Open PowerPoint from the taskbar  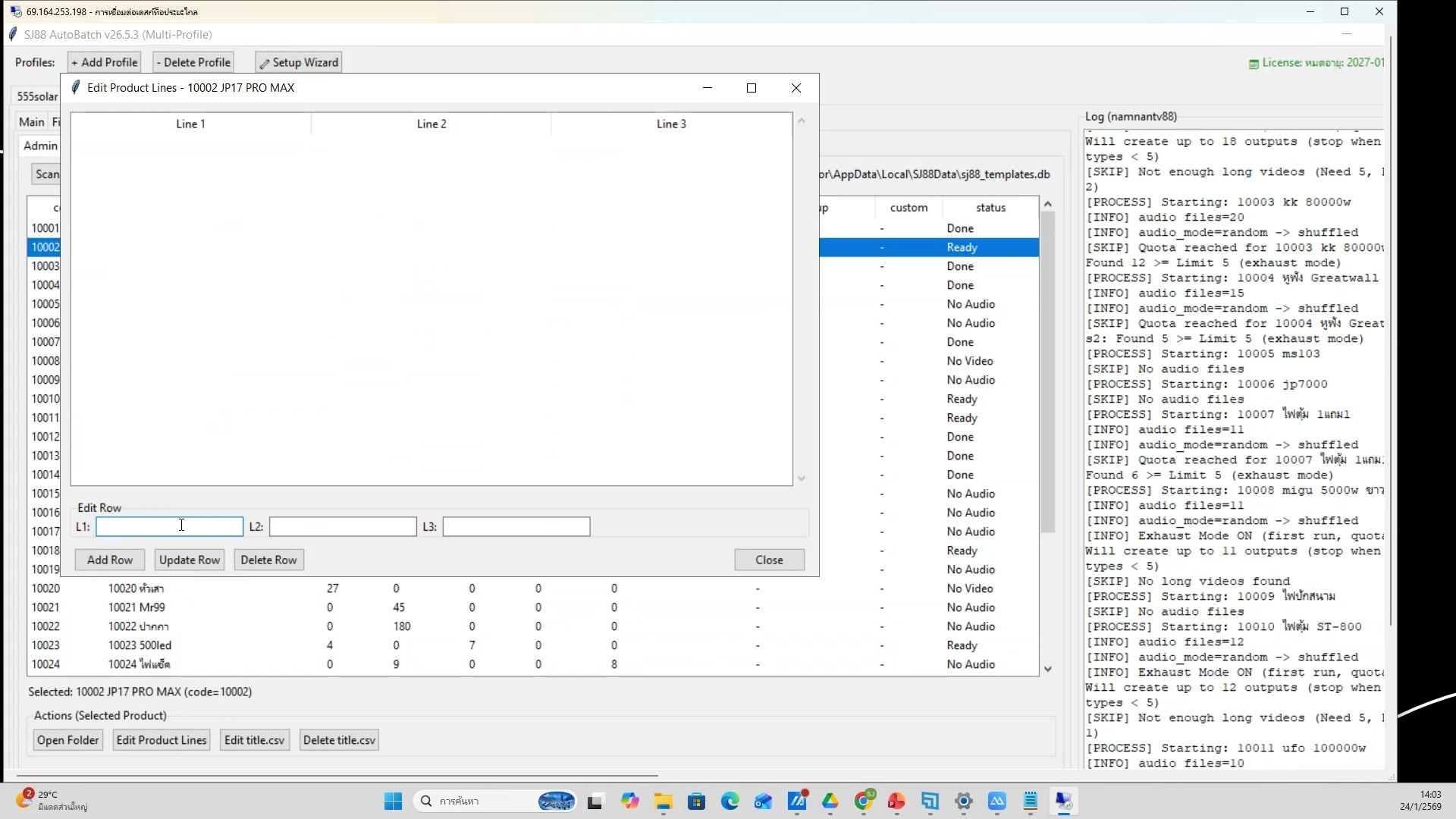896,802
